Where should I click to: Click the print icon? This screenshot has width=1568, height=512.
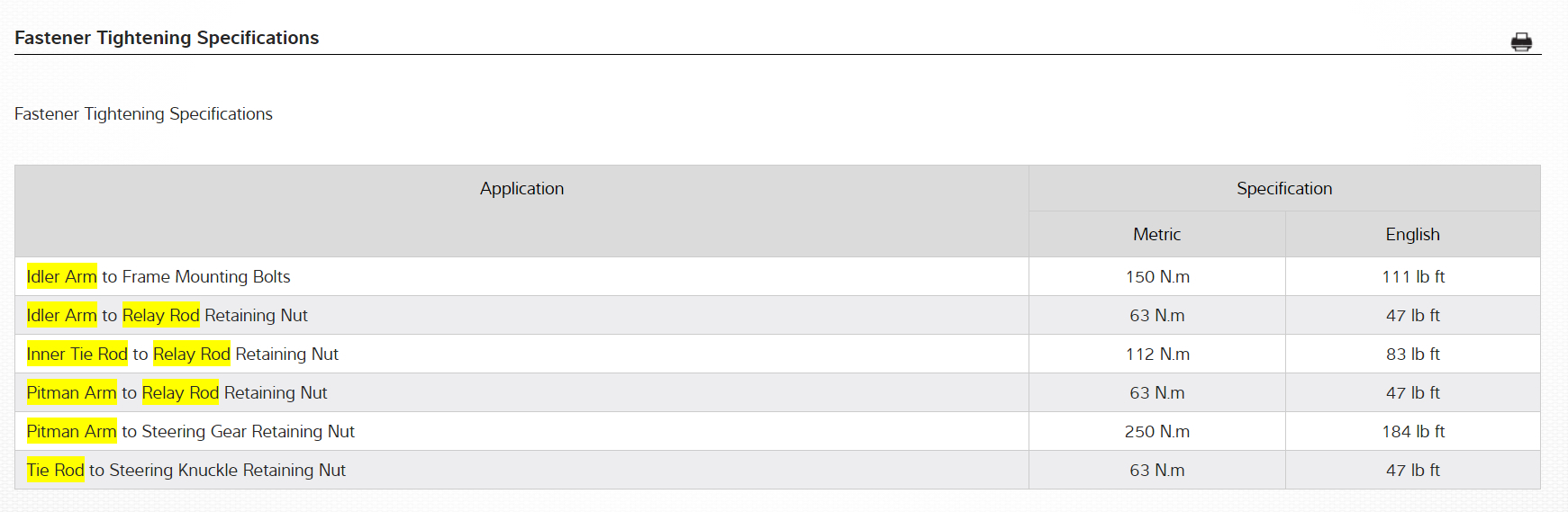pos(1521,42)
